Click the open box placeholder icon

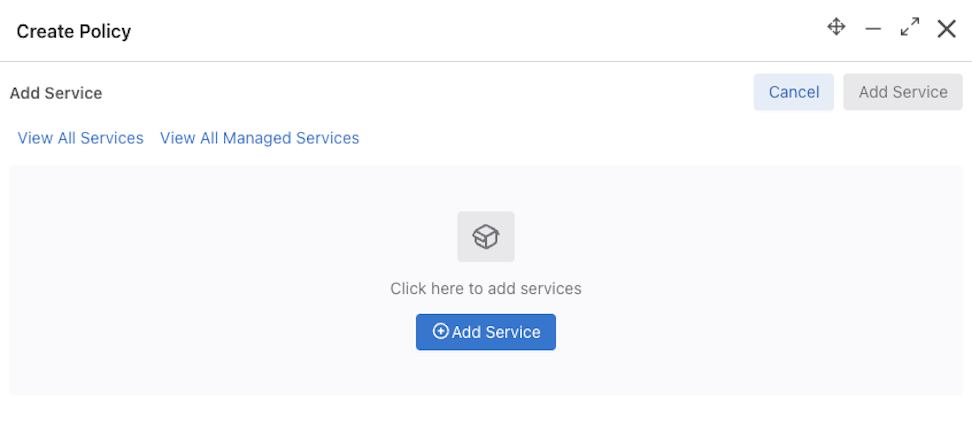coord(486,237)
